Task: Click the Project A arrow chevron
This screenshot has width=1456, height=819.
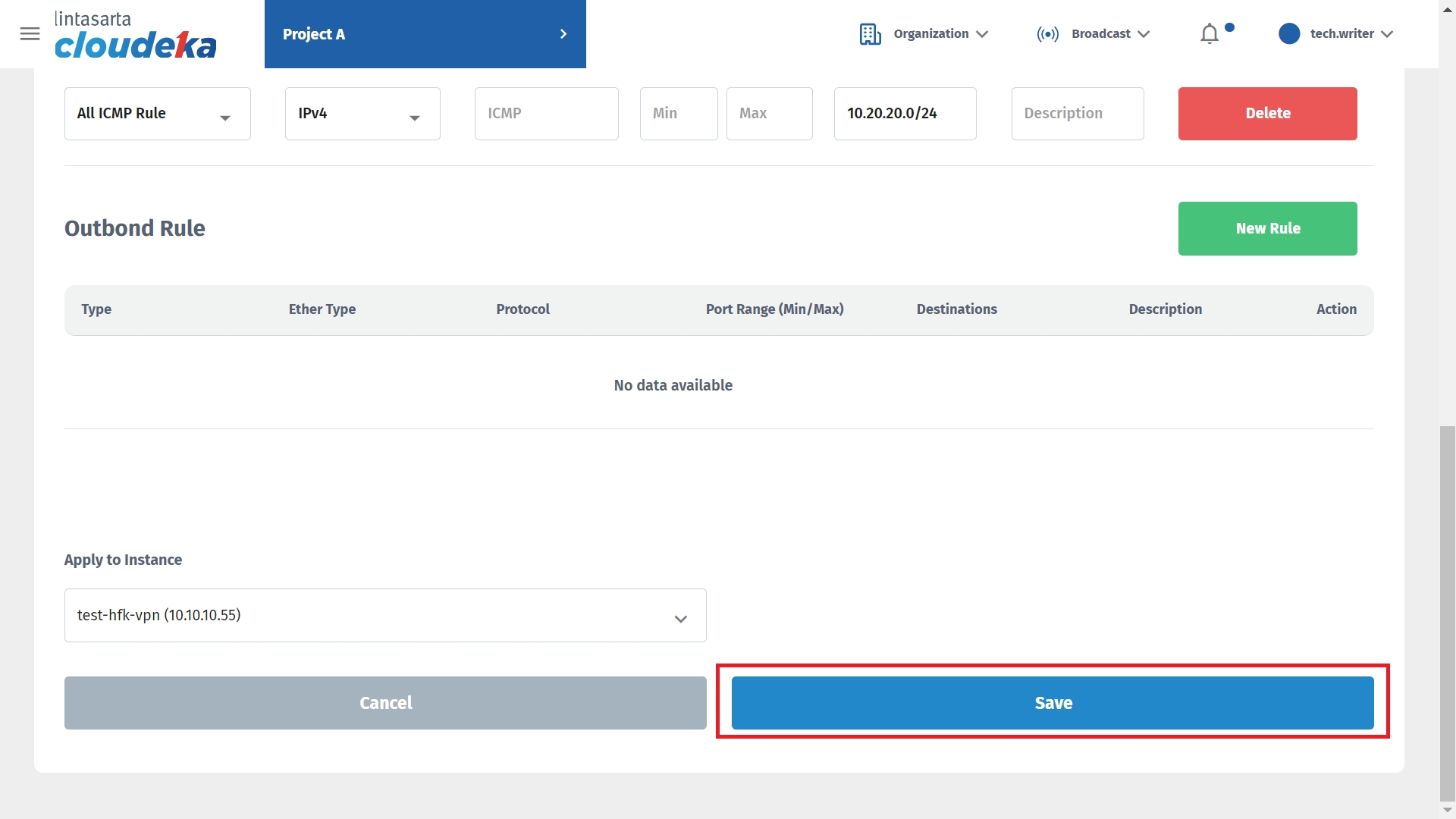Action: coord(563,34)
